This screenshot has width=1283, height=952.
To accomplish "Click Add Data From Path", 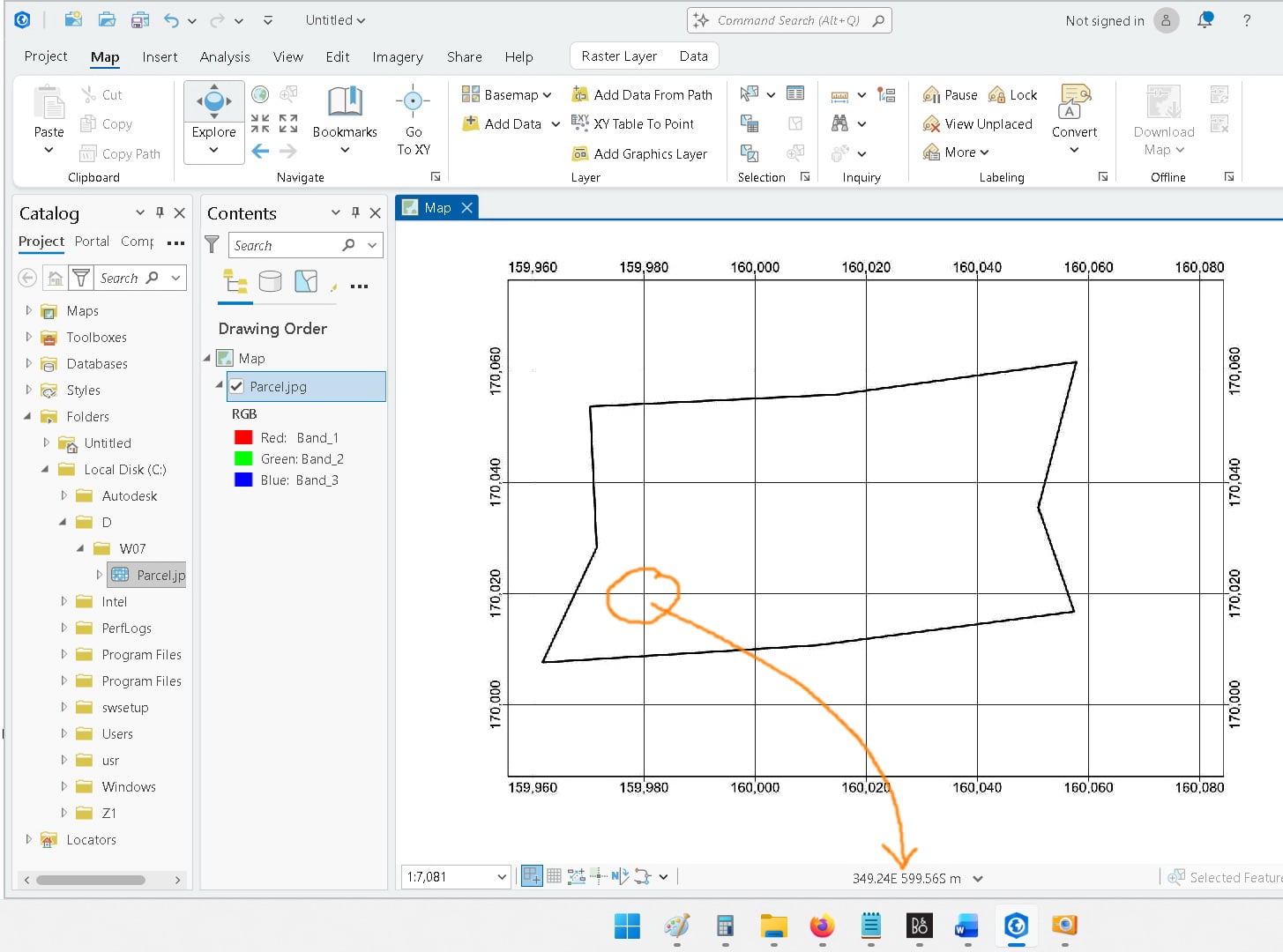I will tap(642, 94).
